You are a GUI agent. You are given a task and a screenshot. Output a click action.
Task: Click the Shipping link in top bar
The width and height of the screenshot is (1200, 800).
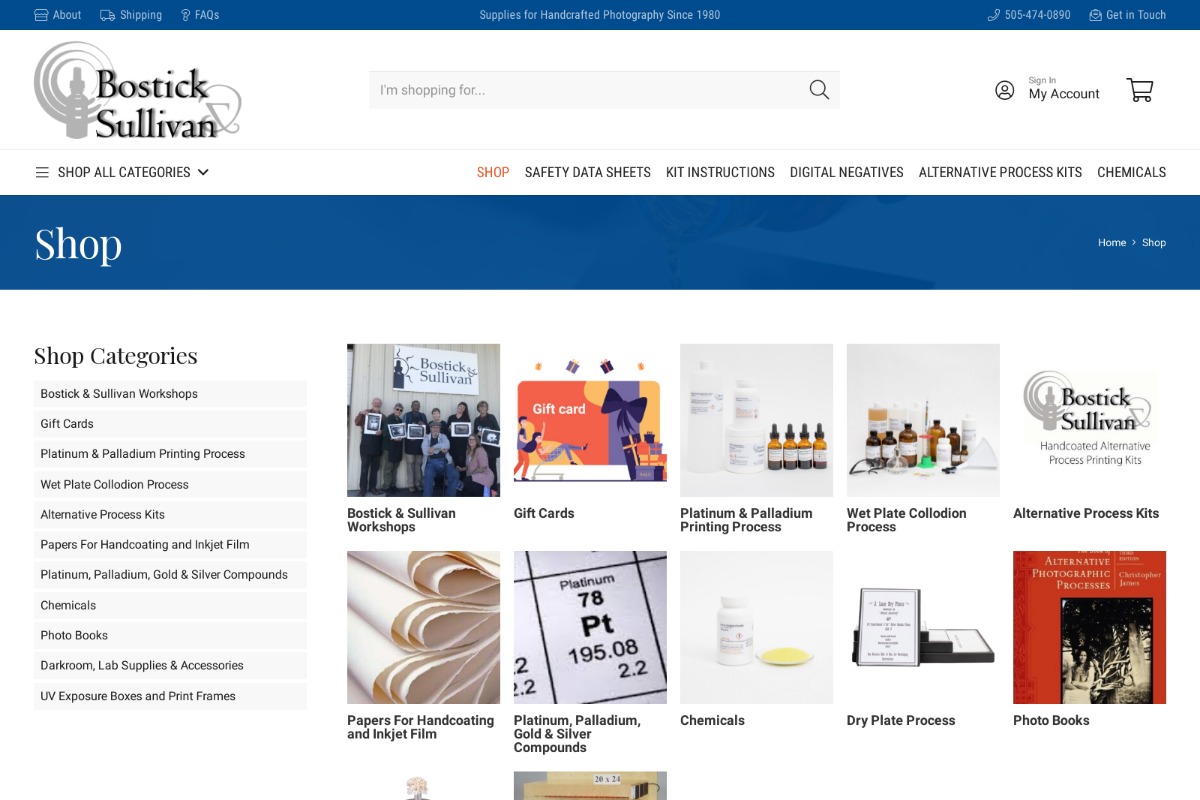click(x=141, y=15)
